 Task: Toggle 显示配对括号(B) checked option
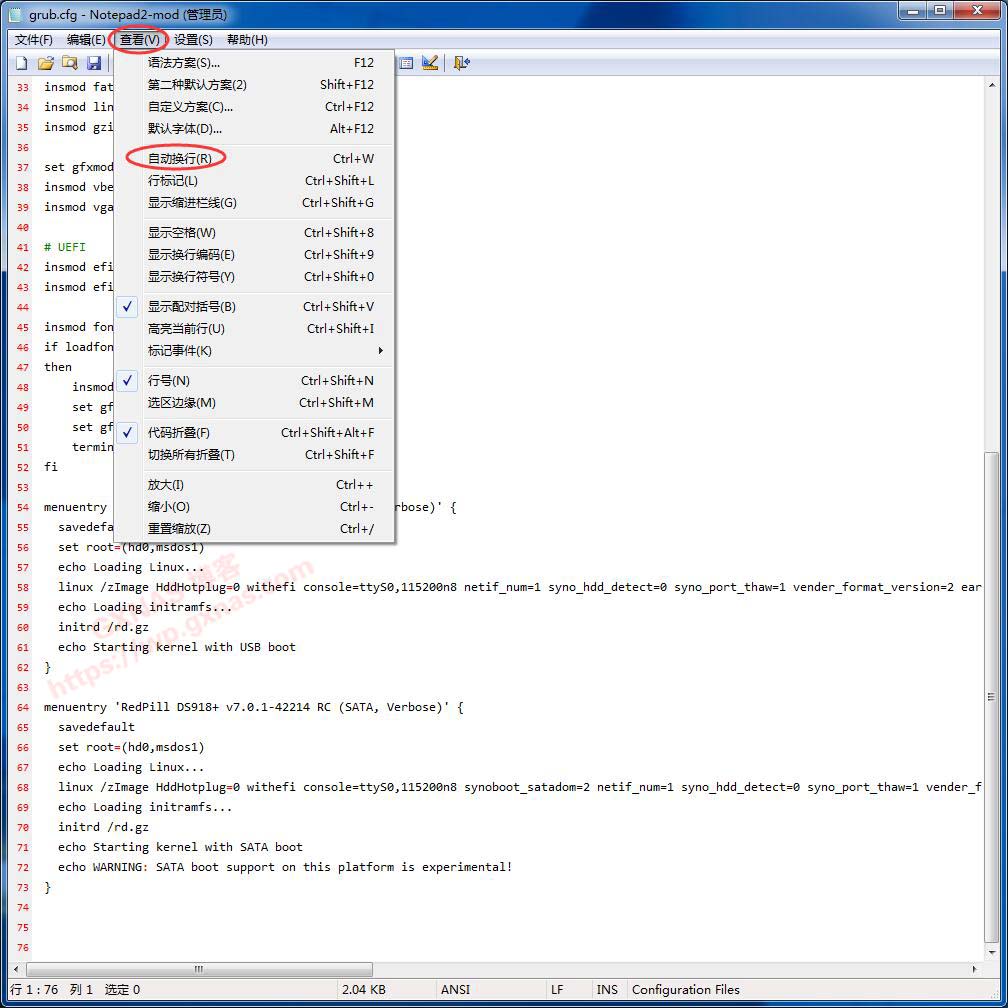point(192,307)
